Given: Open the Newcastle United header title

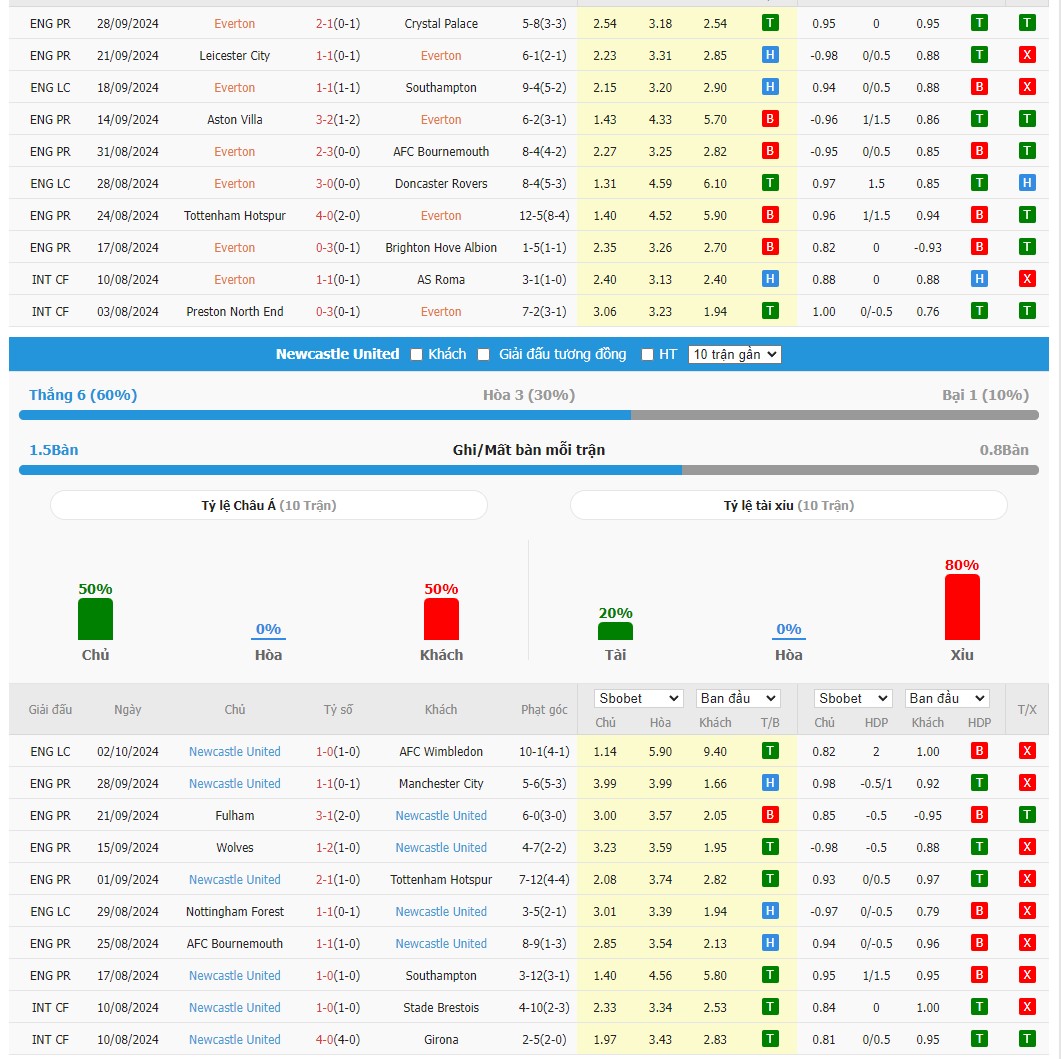Looking at the screenshot, I should coord(338,354).
